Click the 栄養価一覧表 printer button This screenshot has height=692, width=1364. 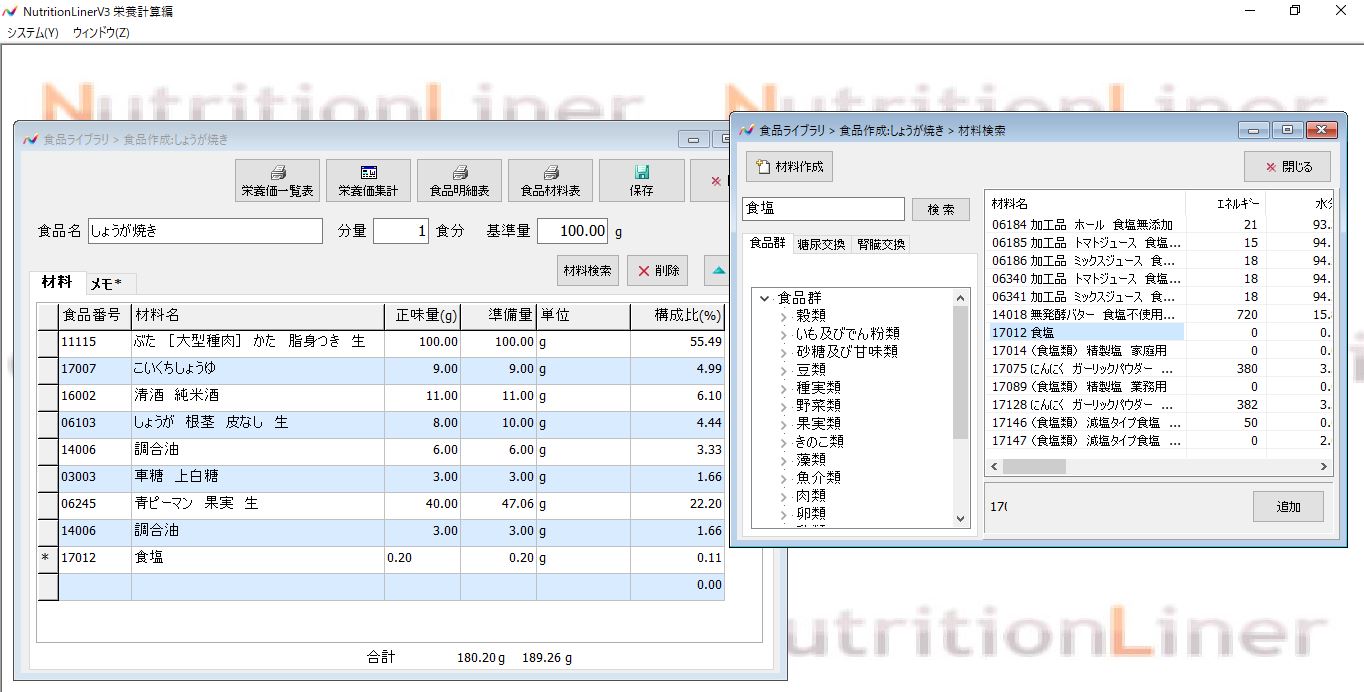277,180
